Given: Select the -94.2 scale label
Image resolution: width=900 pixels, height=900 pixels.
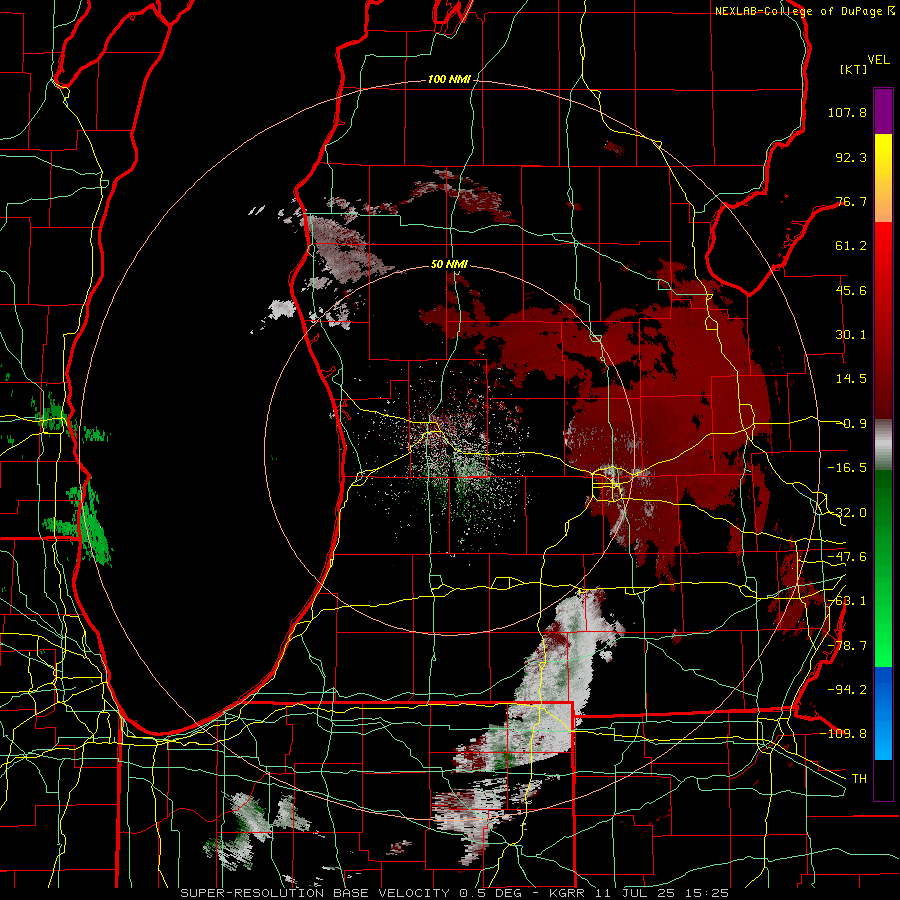Looking at the screenshot, I should (x=847, y=689).
